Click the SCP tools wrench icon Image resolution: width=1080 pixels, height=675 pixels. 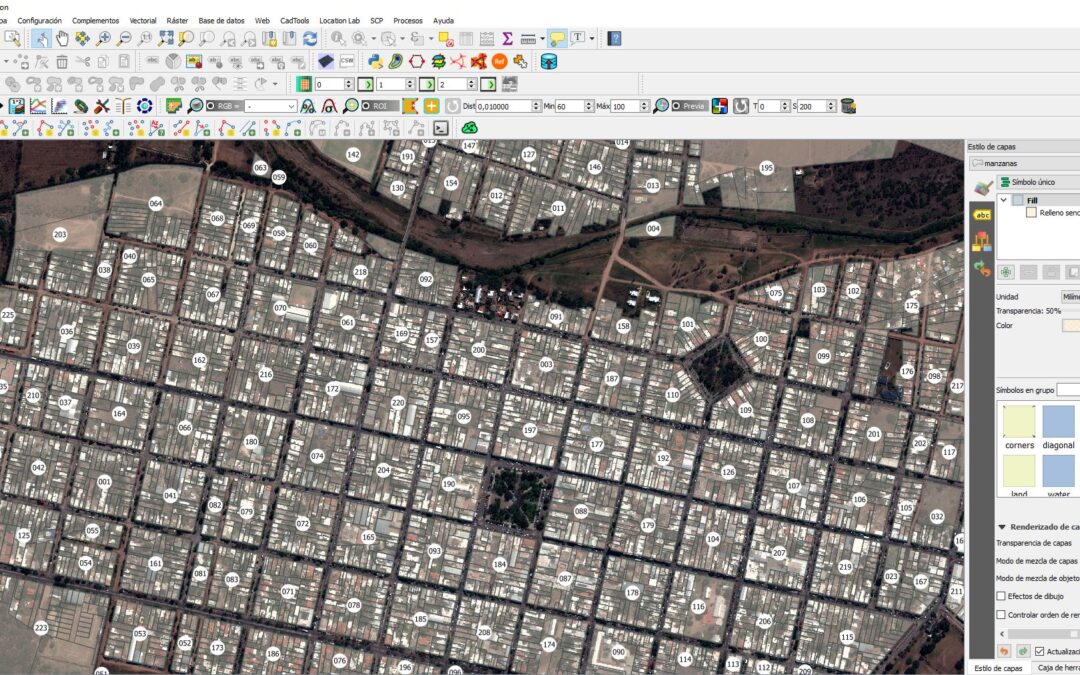[x=102, y=106]
